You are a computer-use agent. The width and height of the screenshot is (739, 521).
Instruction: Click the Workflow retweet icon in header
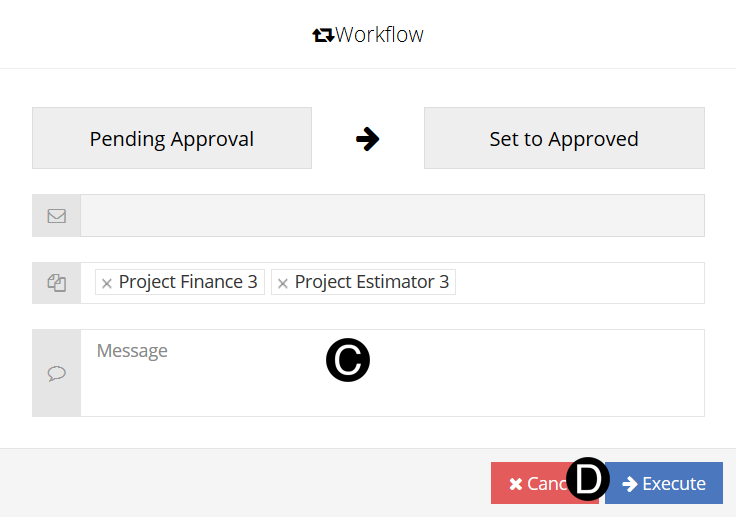(x=323, y=35)
